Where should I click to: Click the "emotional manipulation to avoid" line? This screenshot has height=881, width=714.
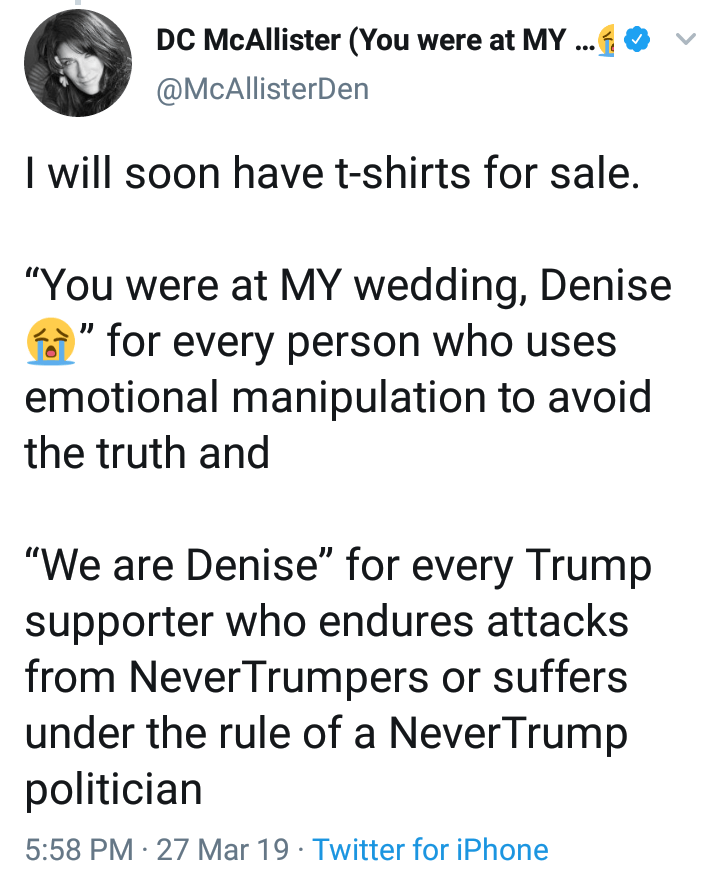click(x=337, y=398)
